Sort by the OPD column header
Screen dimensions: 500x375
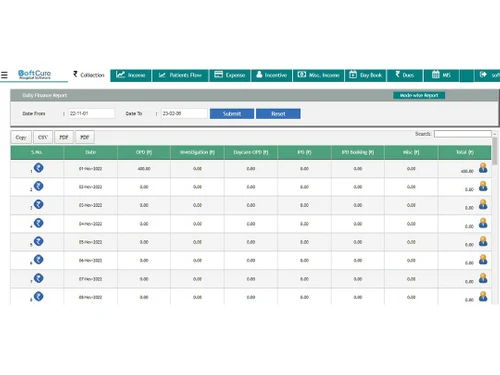tap(144, 152)
